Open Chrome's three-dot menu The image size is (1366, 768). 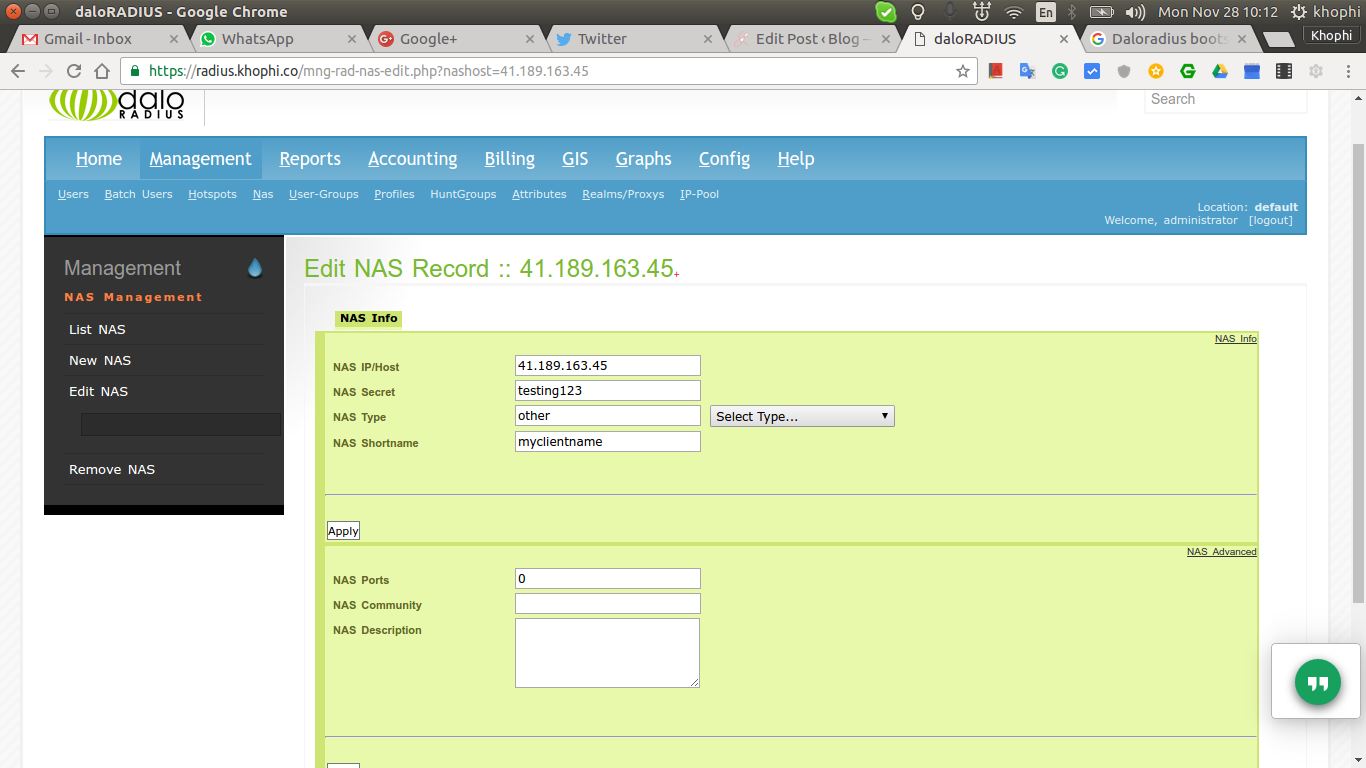1347,71
